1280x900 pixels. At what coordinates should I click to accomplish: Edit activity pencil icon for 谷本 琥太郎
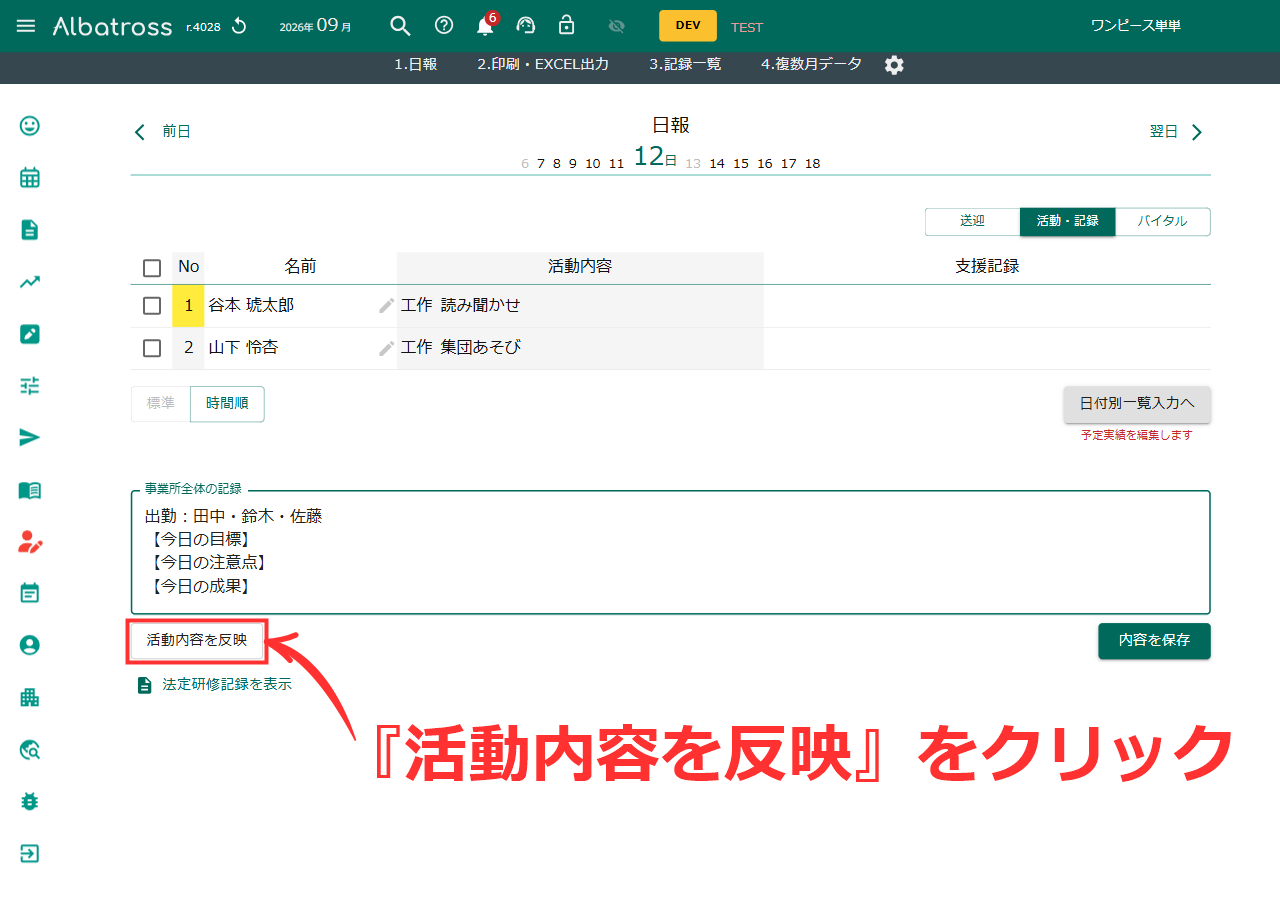pyautogui.click(x=387, y=306)
